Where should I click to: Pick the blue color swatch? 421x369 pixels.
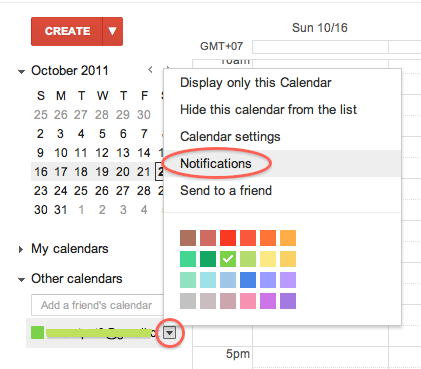pos(248,280)
